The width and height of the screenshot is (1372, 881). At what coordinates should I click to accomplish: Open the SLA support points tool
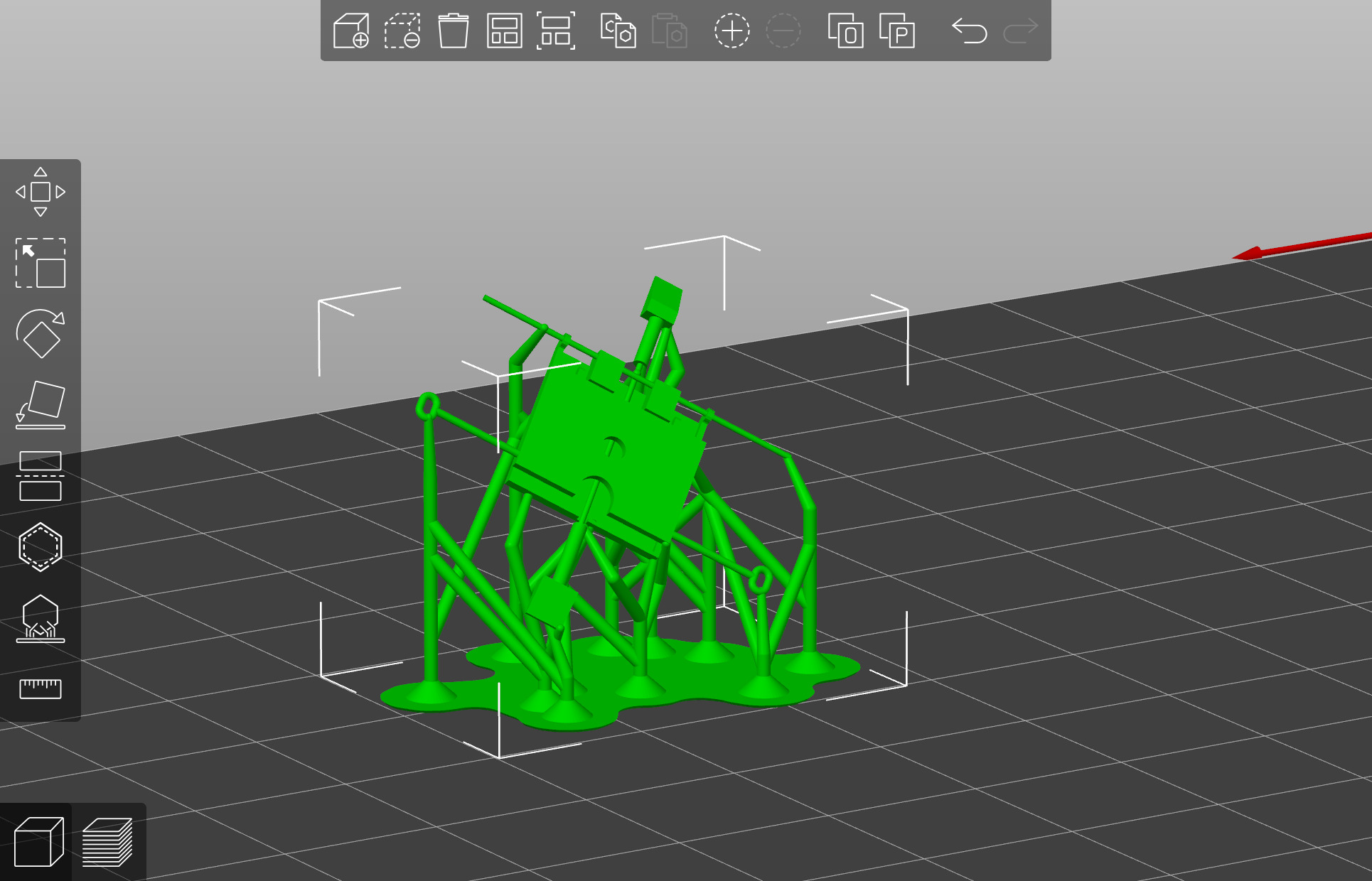41,618
